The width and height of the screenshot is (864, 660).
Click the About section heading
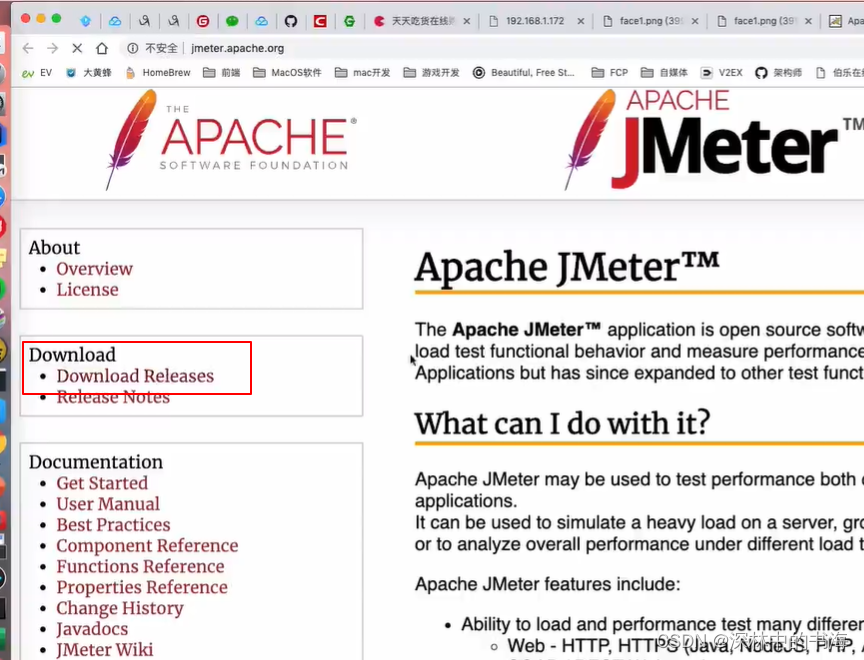54,248
